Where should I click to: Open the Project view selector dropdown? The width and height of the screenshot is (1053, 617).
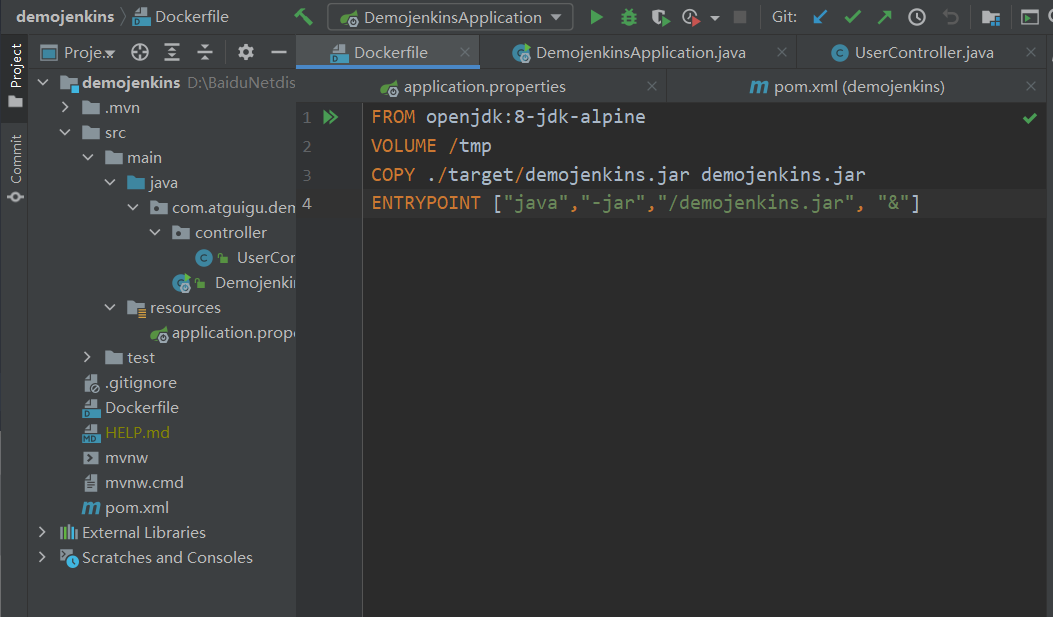tap(77, 52)
